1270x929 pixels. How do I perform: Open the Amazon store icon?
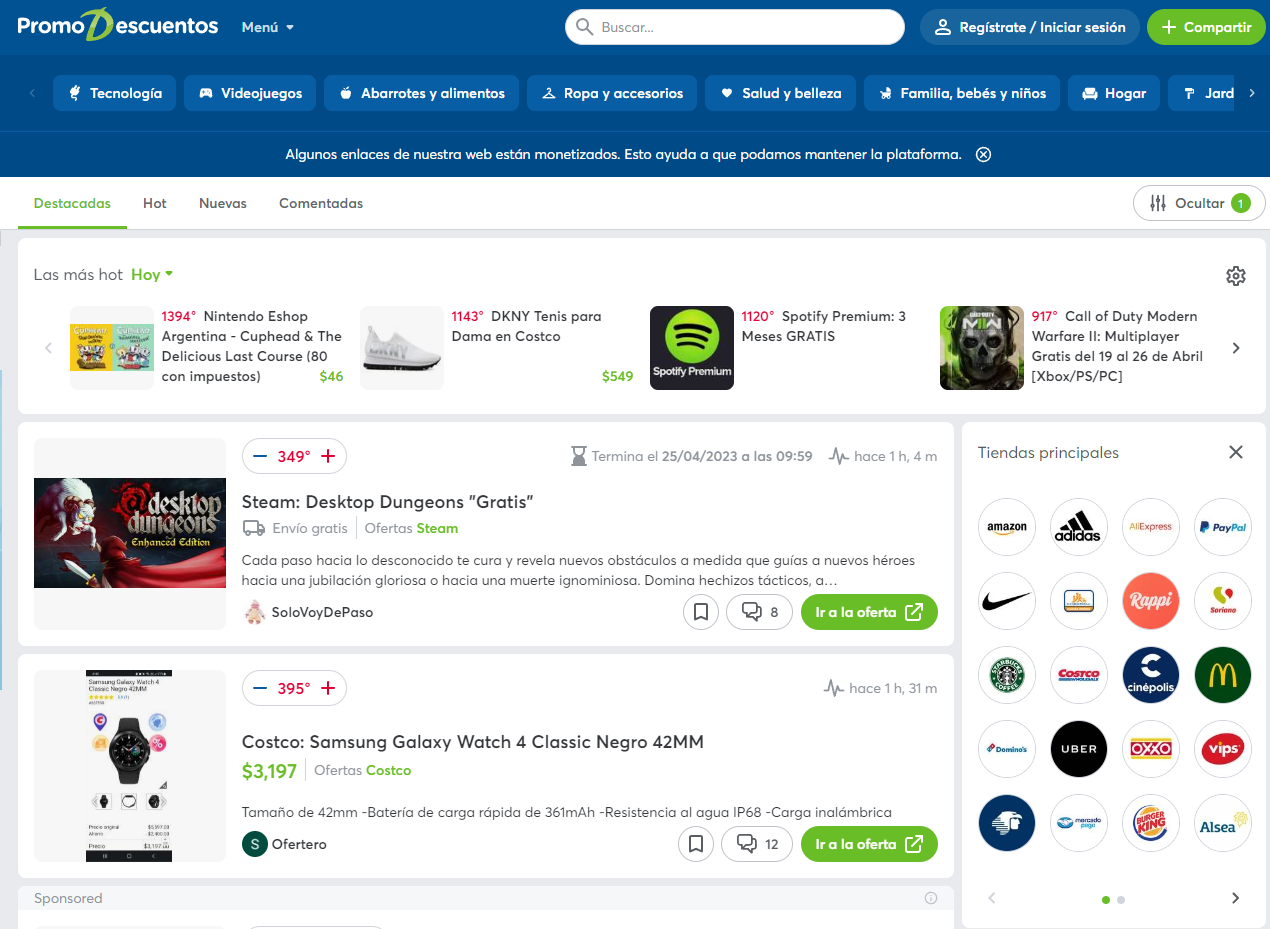coord(1006,527)
